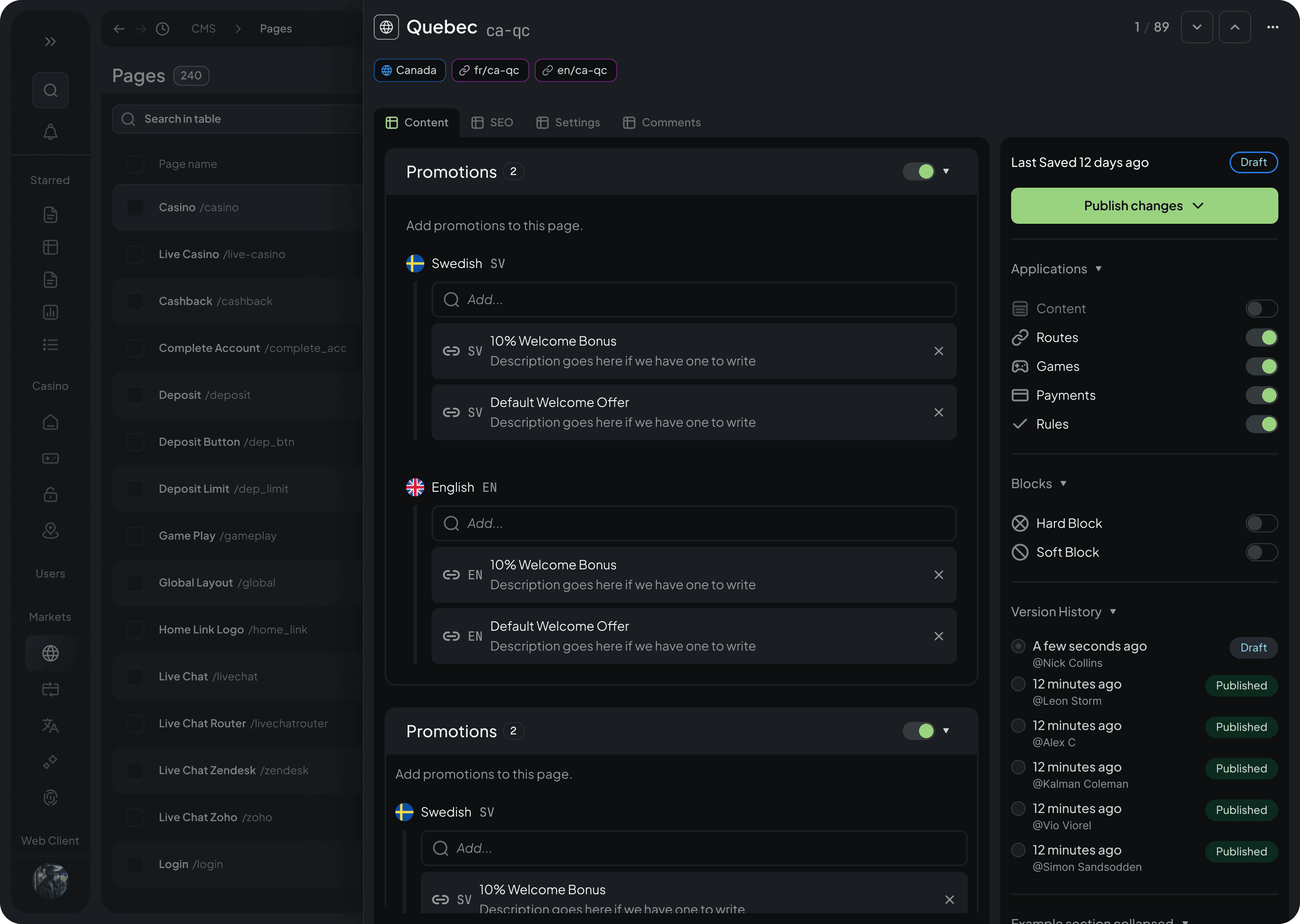Go to next record with down chevron
Screen dimensions: 1300x924
[x=1197, y=28]
